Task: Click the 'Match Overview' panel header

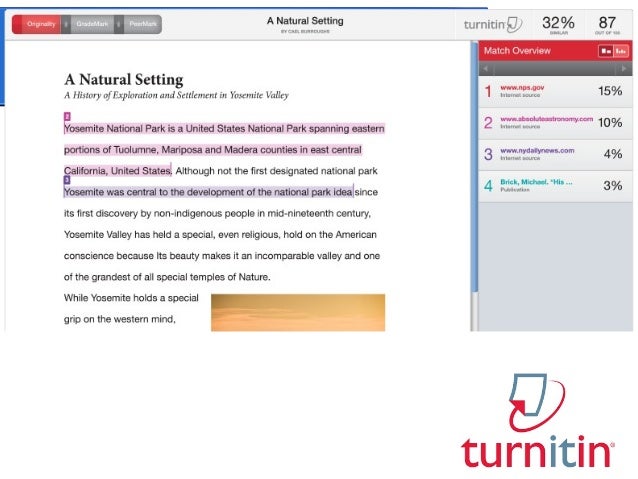Action: (x=517, y=51)
